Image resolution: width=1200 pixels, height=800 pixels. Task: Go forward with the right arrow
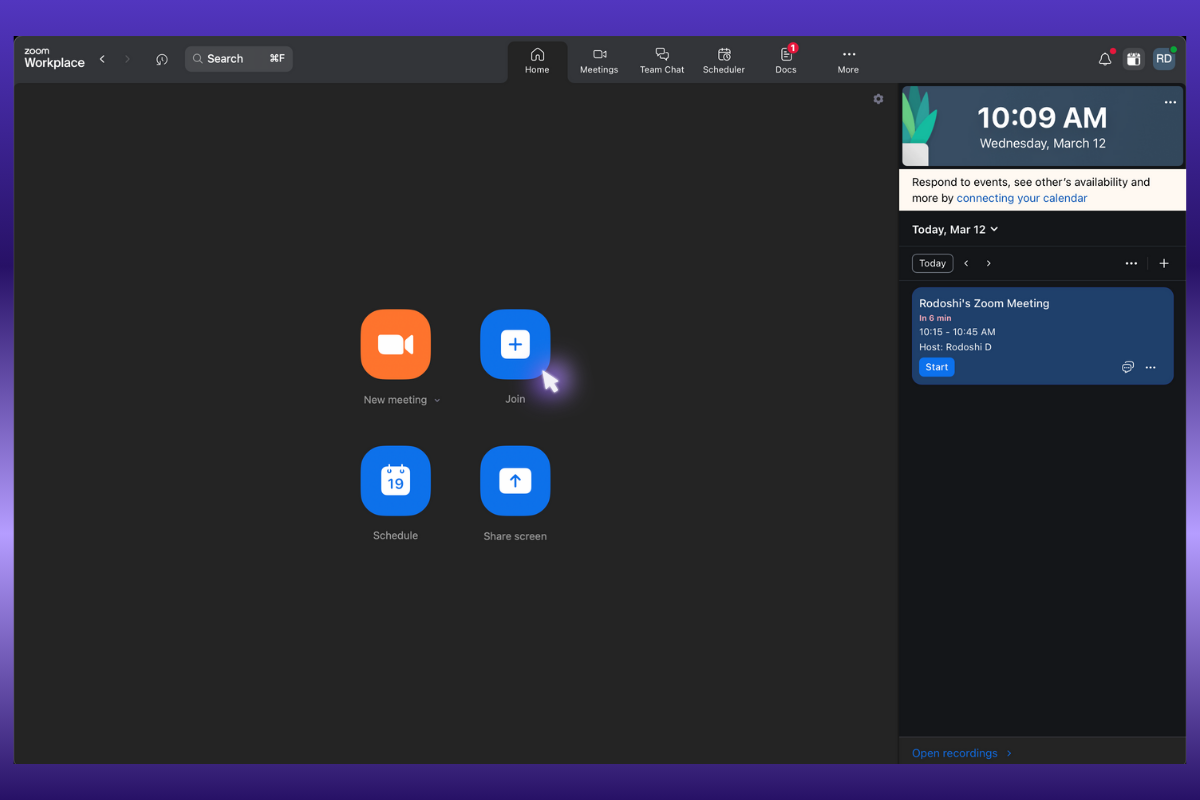click(x=127, y=59)
